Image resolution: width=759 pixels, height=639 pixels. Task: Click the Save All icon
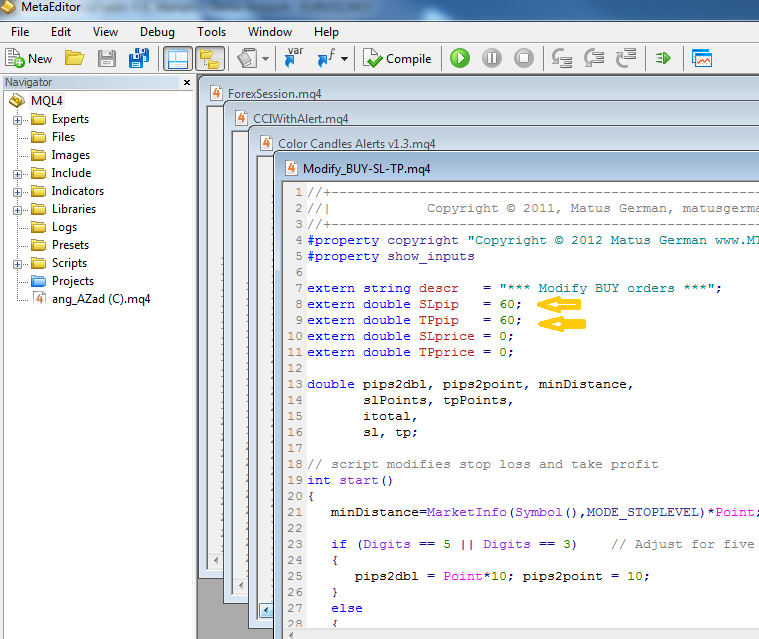pyautogui.click(x=139, y=59)
